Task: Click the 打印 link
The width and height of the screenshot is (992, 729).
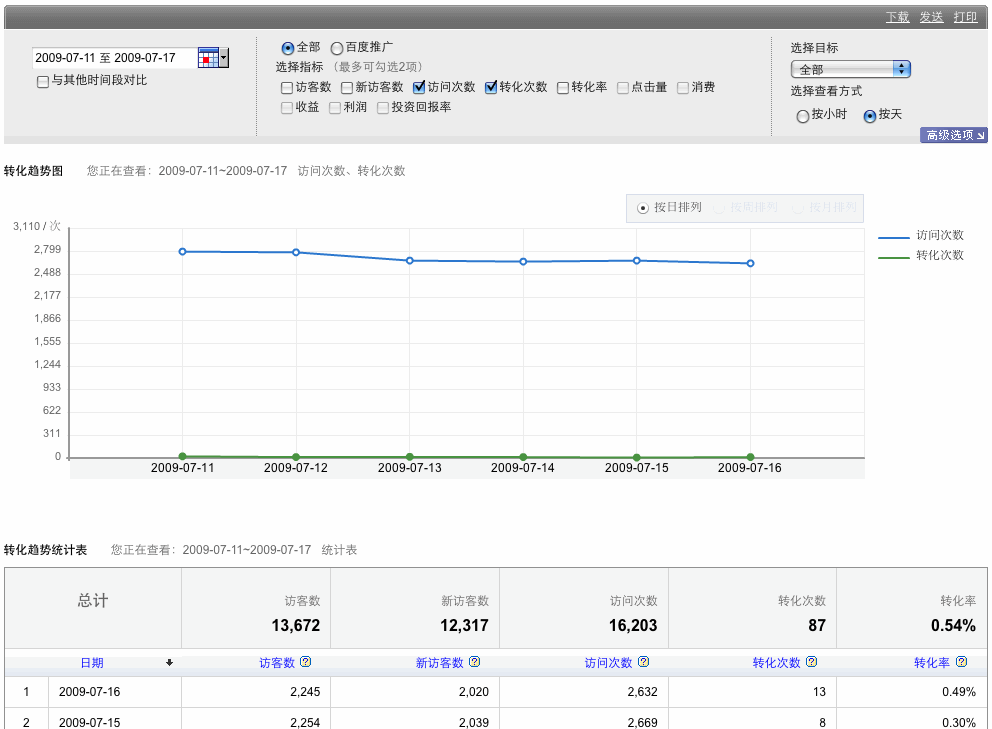Action: 965,17
